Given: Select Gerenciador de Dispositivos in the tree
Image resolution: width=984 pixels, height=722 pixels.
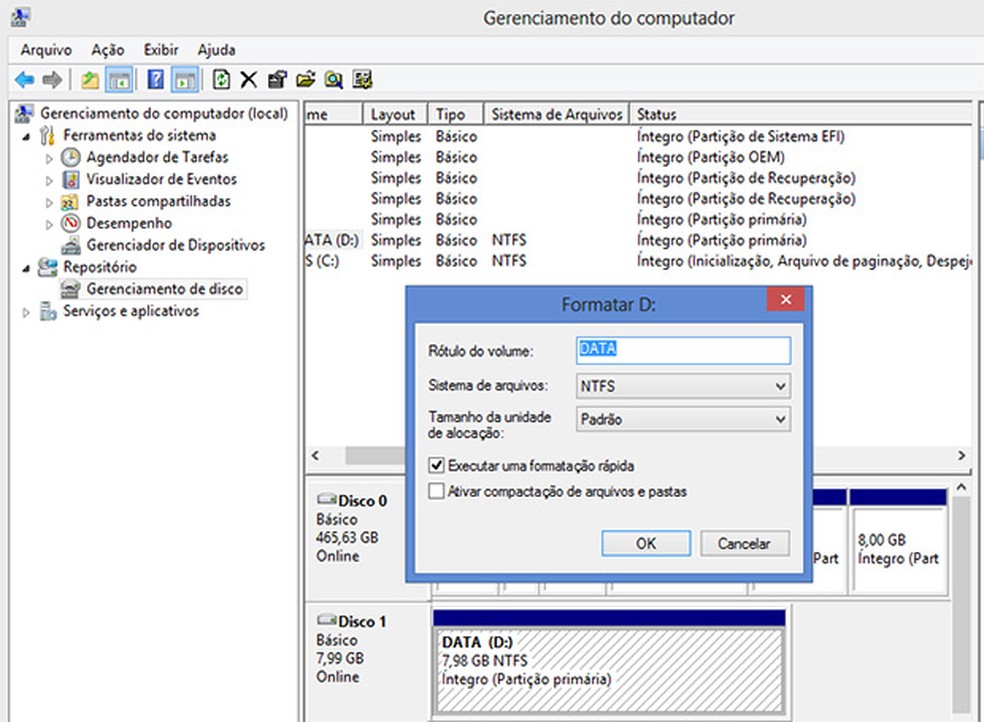Looking at the screenshot, I should click(x=175, y=245).
